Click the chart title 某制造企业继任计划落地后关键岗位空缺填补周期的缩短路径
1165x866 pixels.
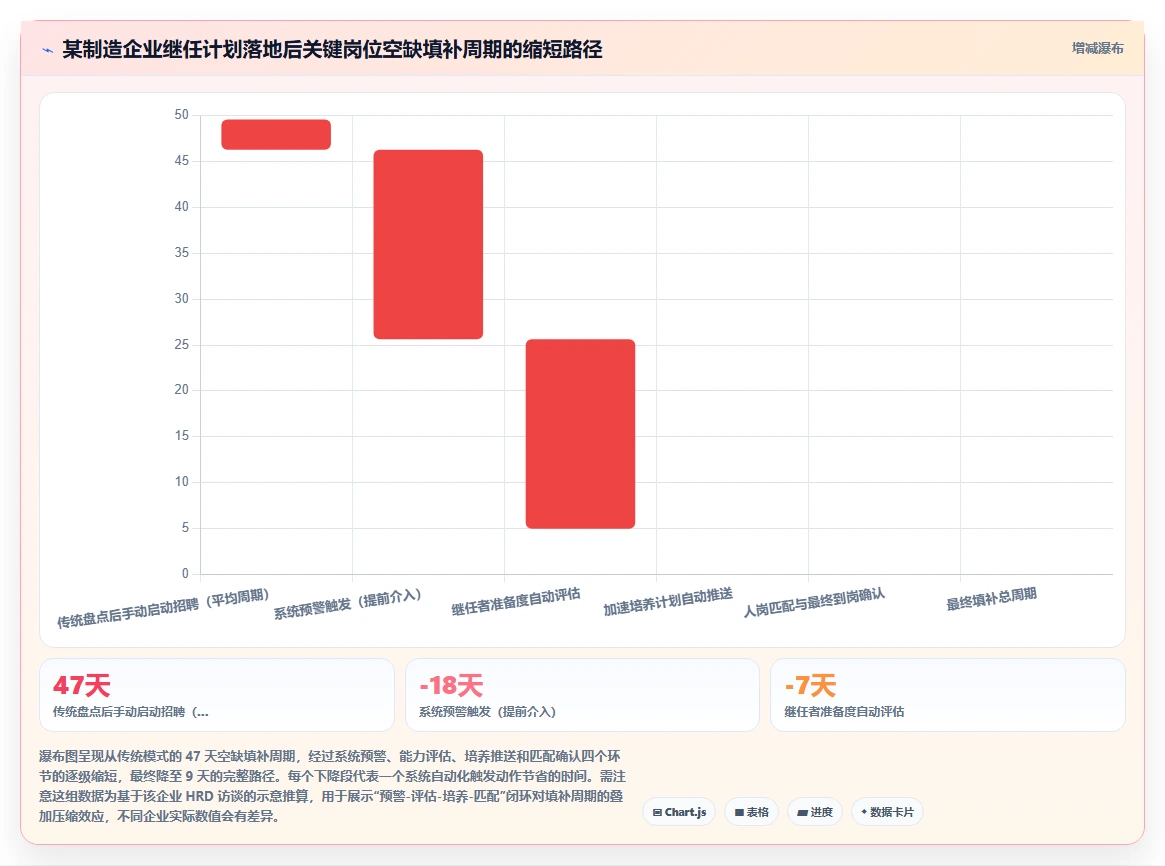click(332, 50)
